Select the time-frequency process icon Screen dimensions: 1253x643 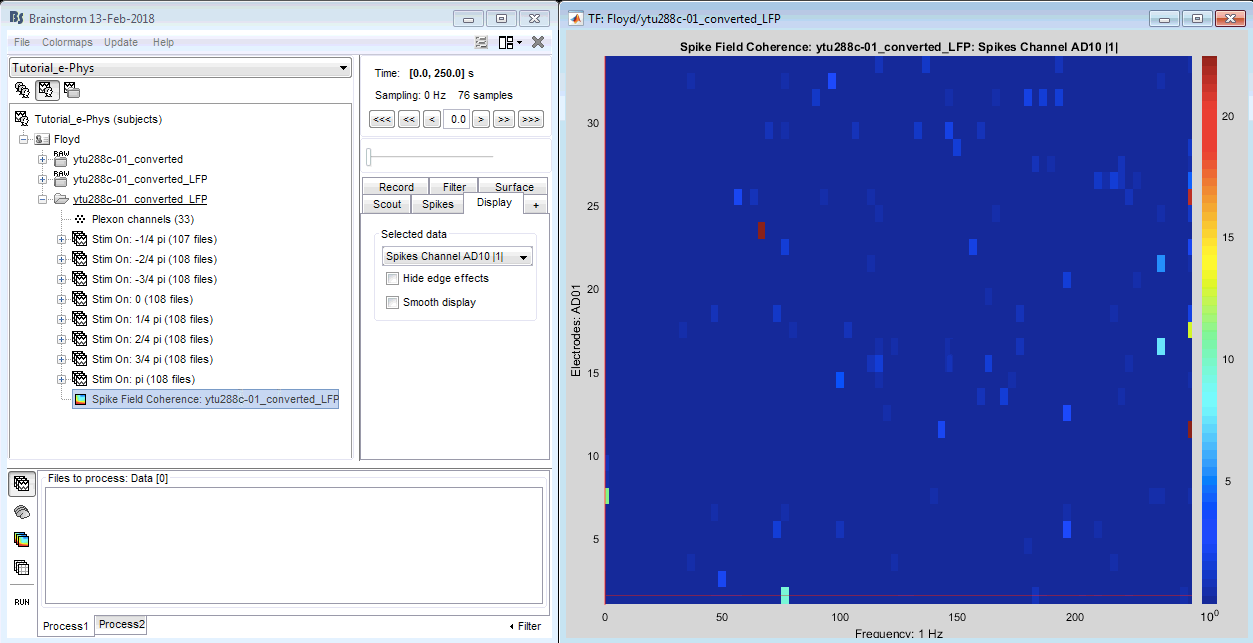coord(21,539)
